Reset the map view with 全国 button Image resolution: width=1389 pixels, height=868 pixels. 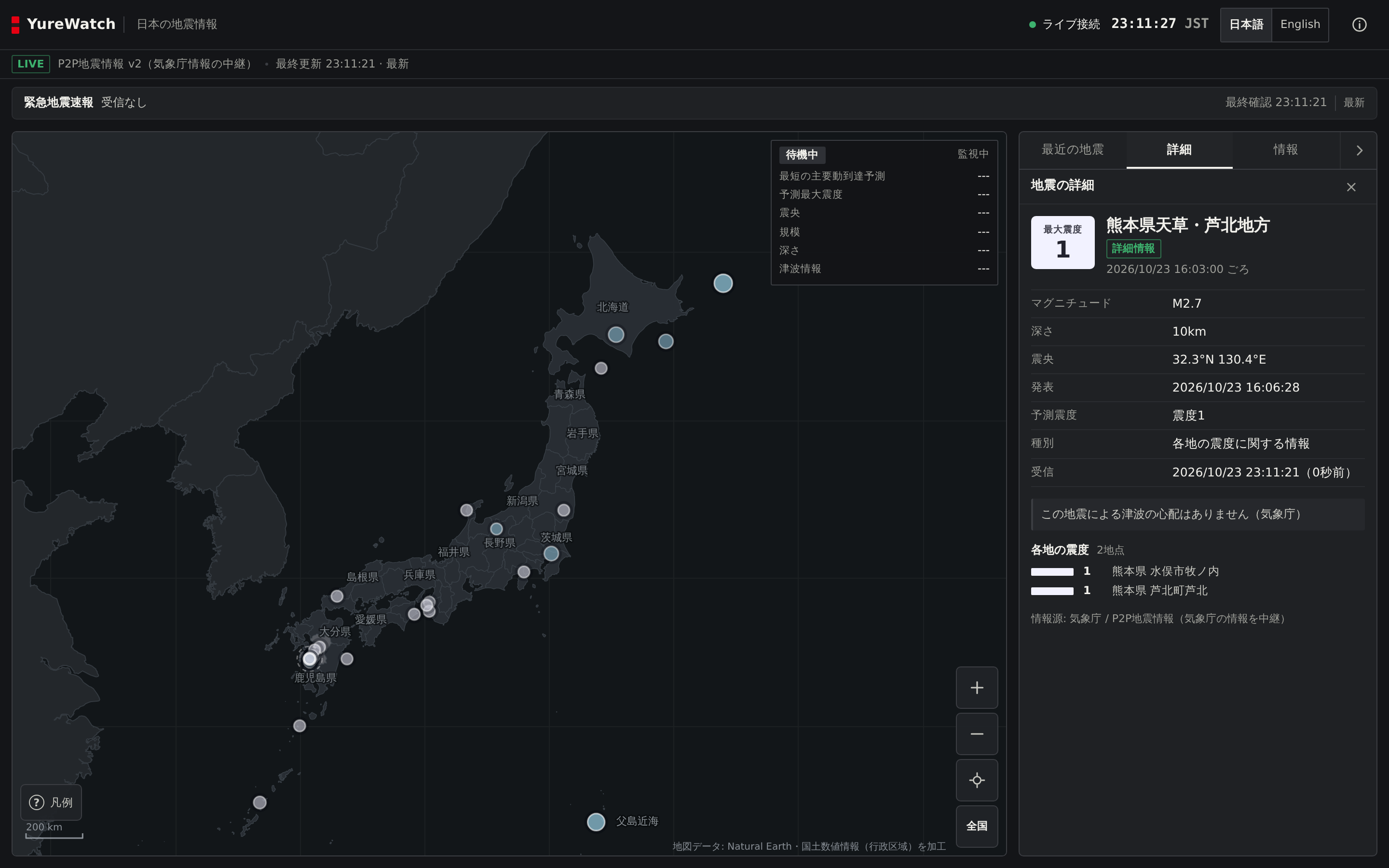coord(976,826)
